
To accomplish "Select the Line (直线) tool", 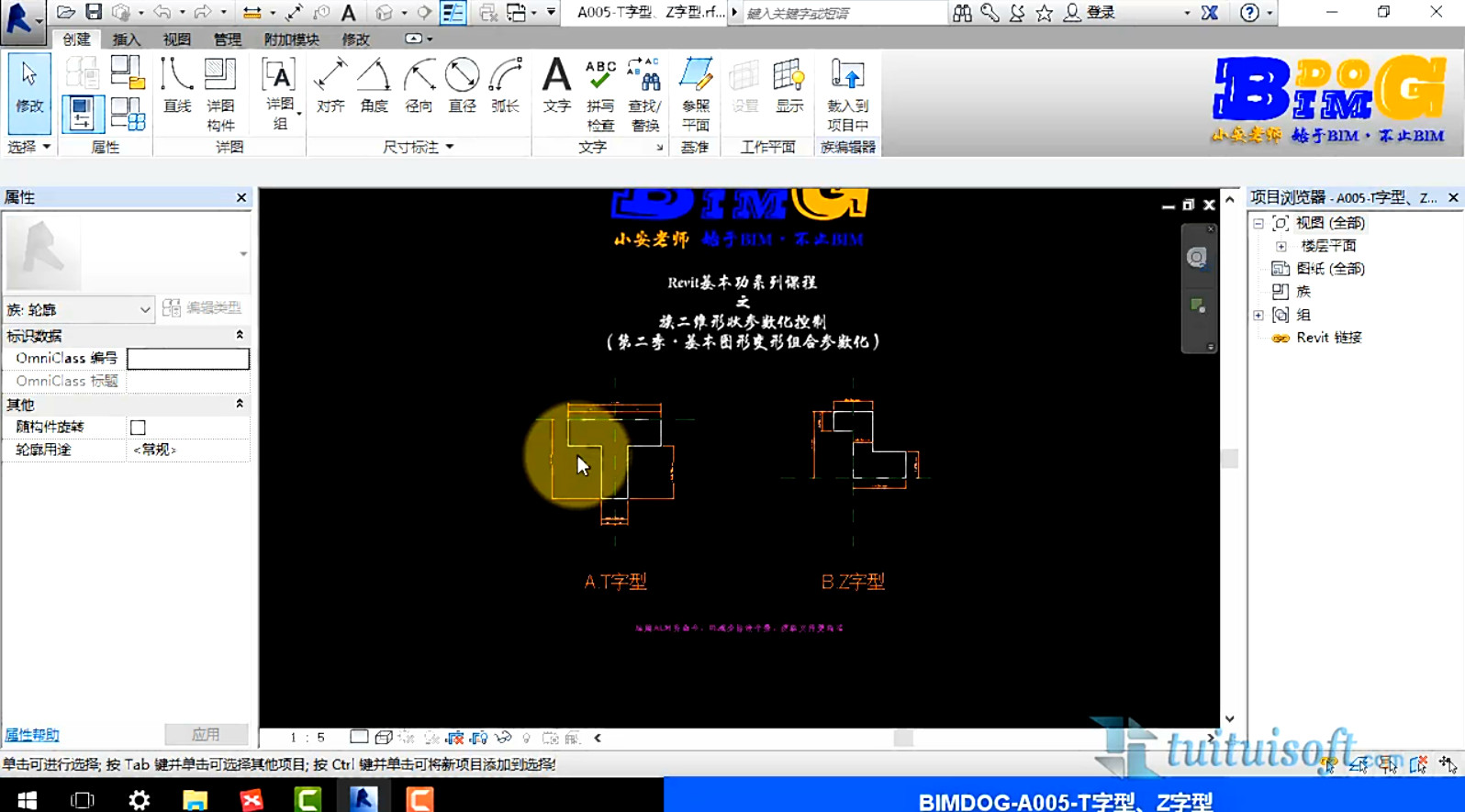I will tap(177, 86).
